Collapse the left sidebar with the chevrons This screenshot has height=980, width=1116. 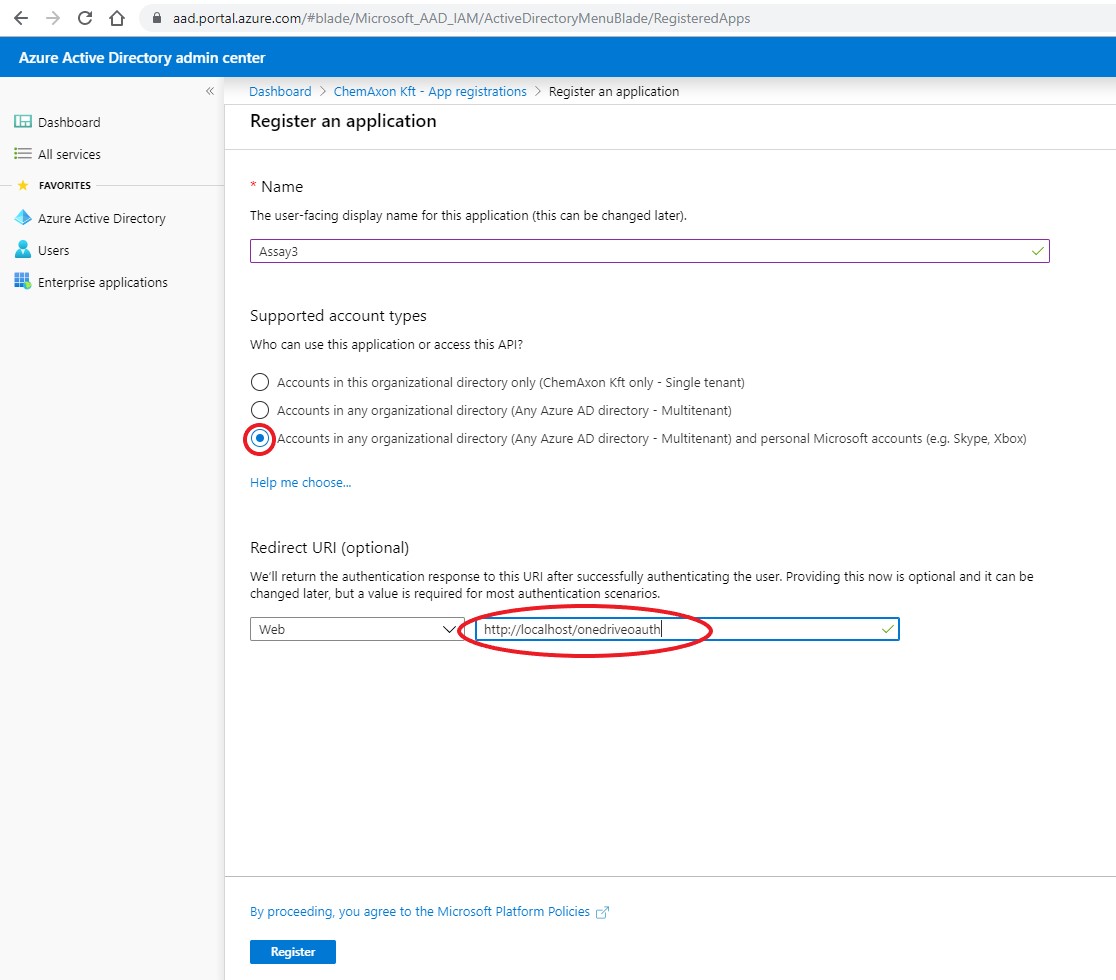click(209, 90)
